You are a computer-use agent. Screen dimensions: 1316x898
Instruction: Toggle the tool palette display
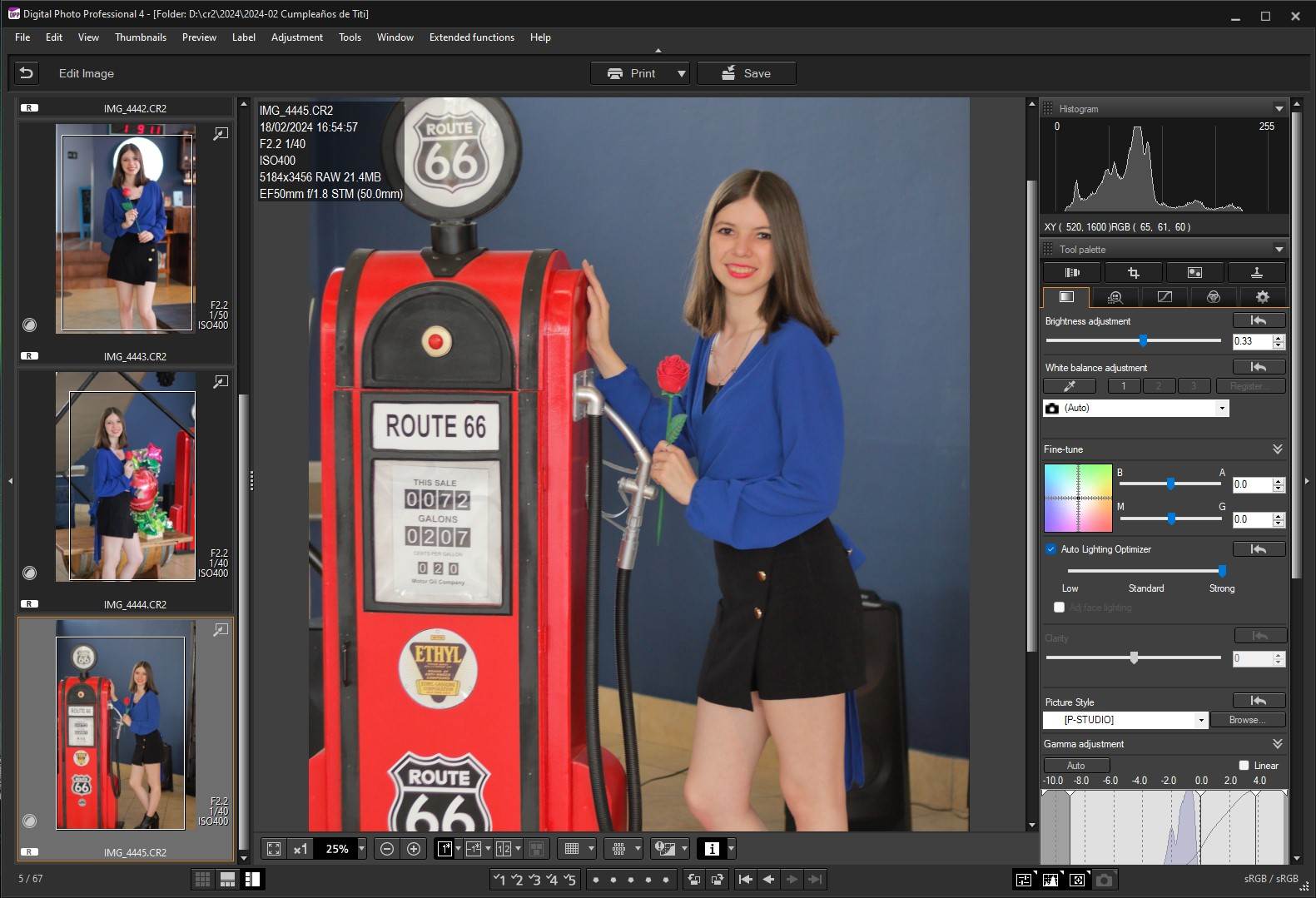tap(1024, 879)
